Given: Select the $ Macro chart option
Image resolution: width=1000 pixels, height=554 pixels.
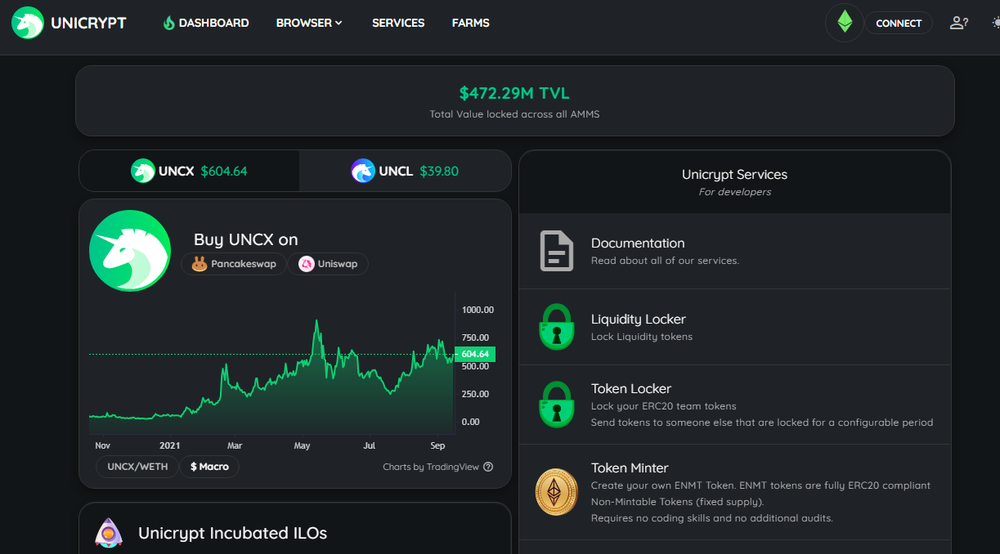Looking at the screenshot, I should coord(209,467).
